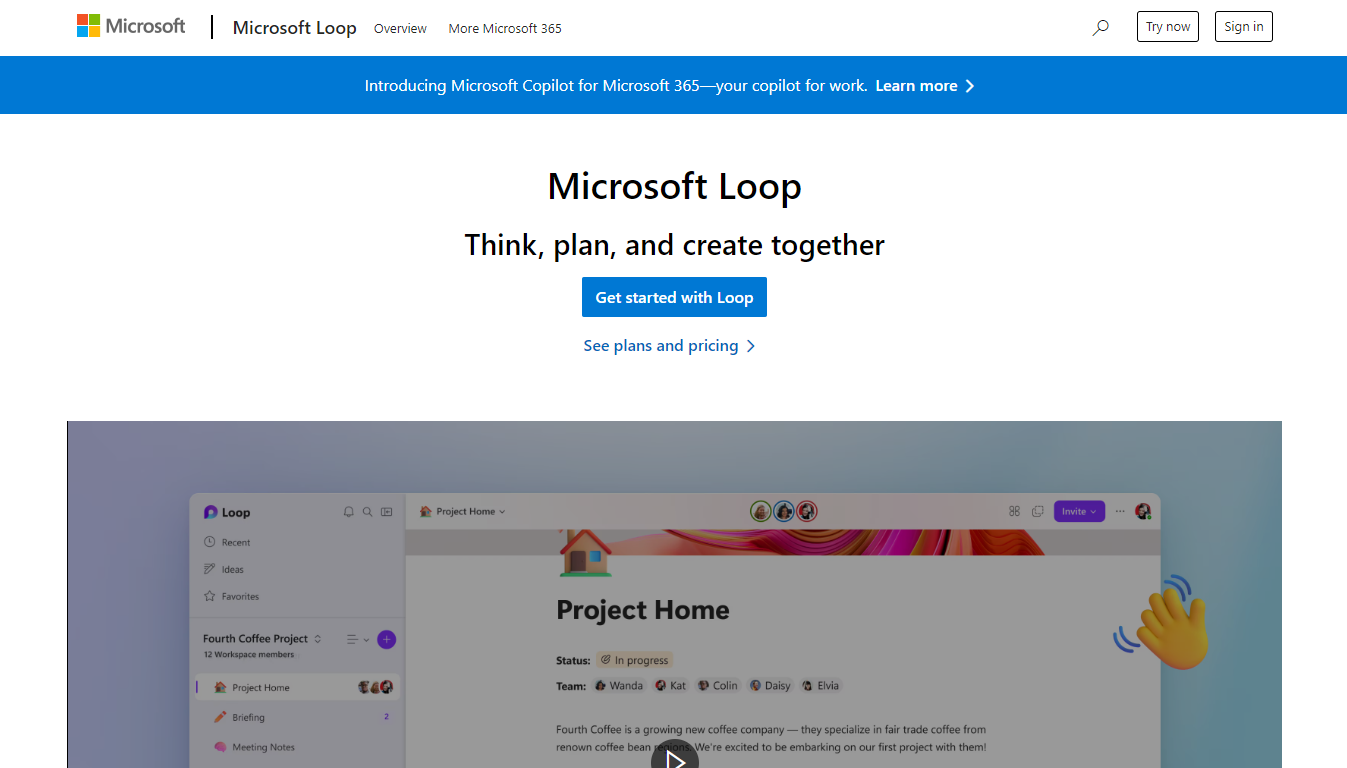Click the Try now button
This screenshot has height=768, width=1347.
pos(1168,27)
